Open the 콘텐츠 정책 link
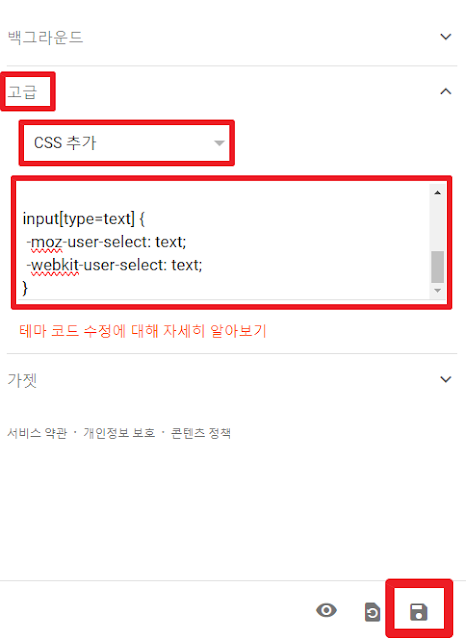 coord(201,433)
